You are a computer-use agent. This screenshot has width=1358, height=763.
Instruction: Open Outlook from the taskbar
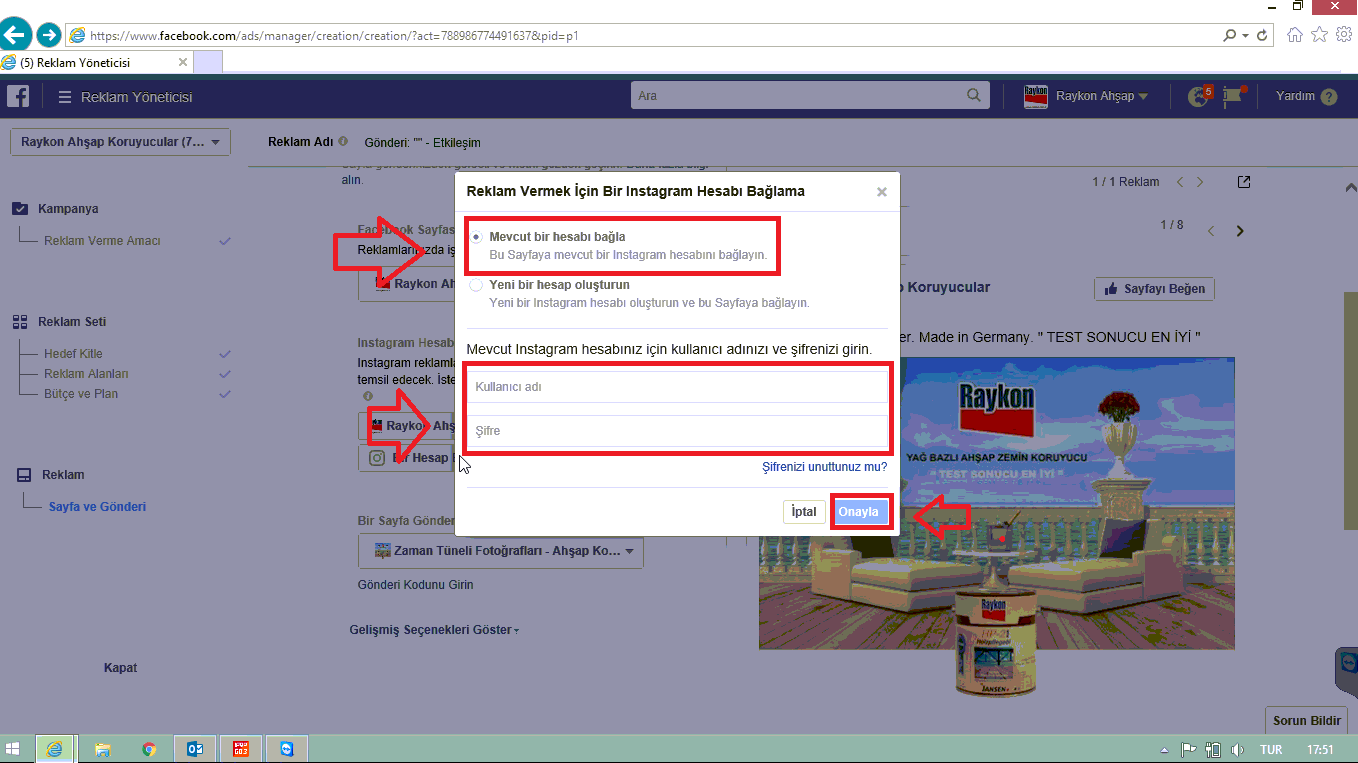195,749
